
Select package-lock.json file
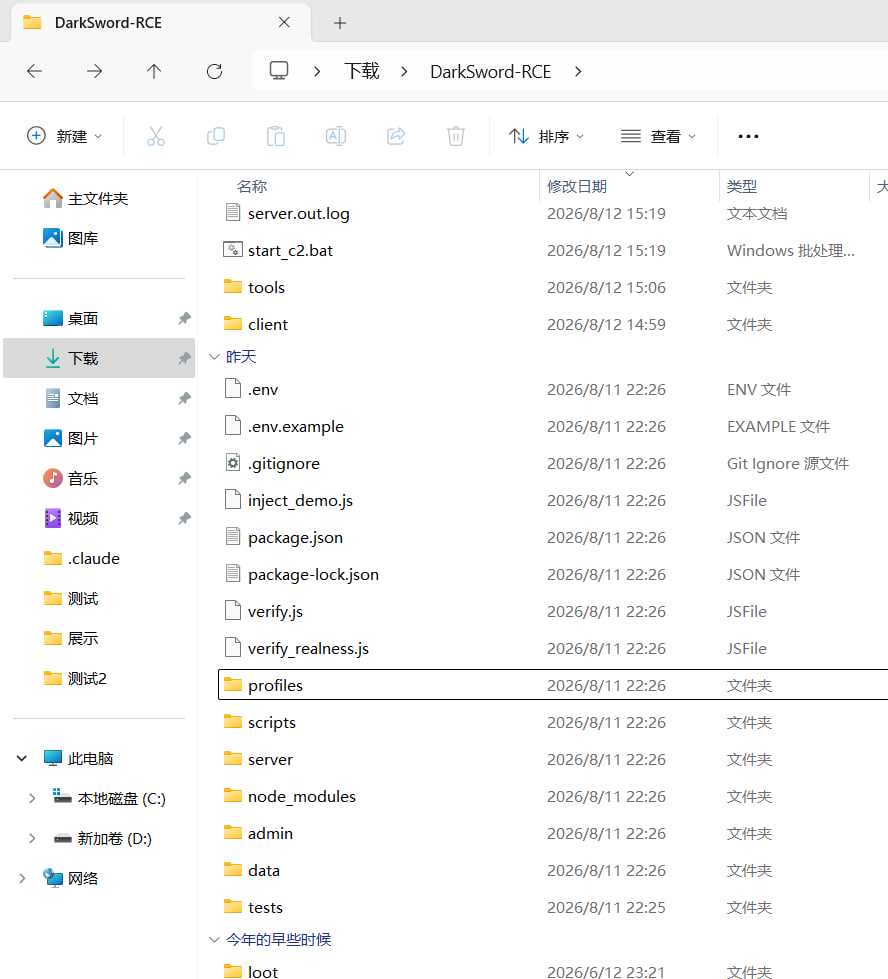tap(553, 574)
